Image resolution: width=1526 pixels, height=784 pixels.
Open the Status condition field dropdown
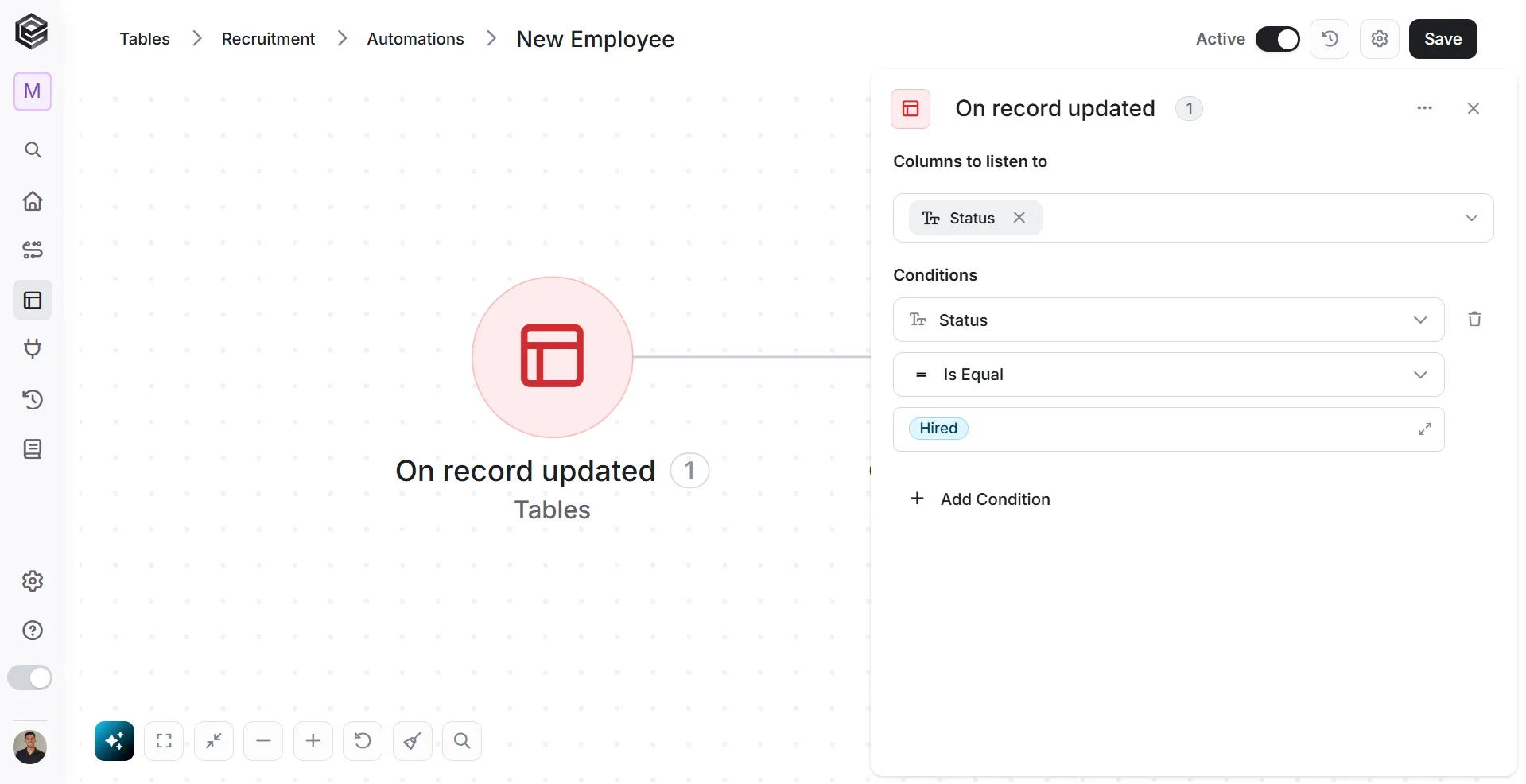[1168, 320]
